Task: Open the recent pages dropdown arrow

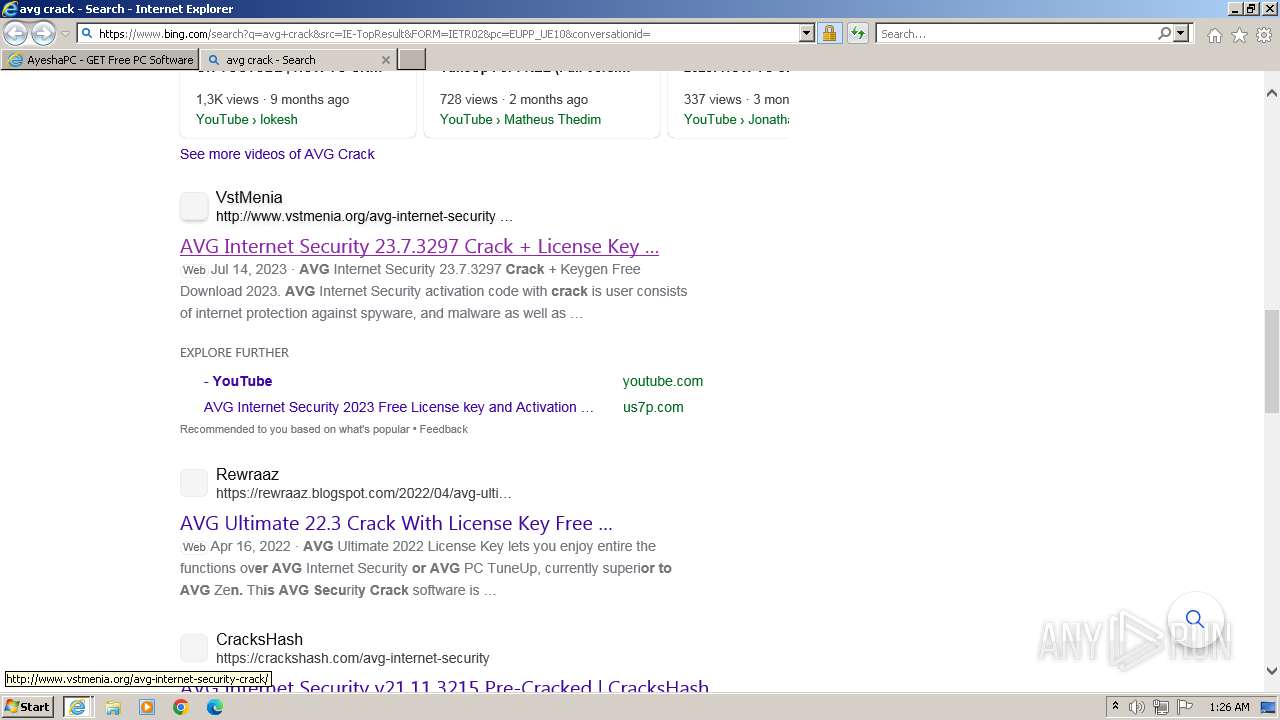Action: tap(65, 33)
